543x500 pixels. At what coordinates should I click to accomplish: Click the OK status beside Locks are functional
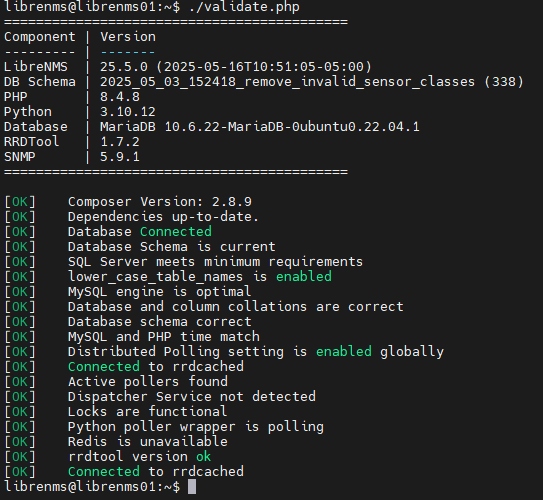(20, 412)
